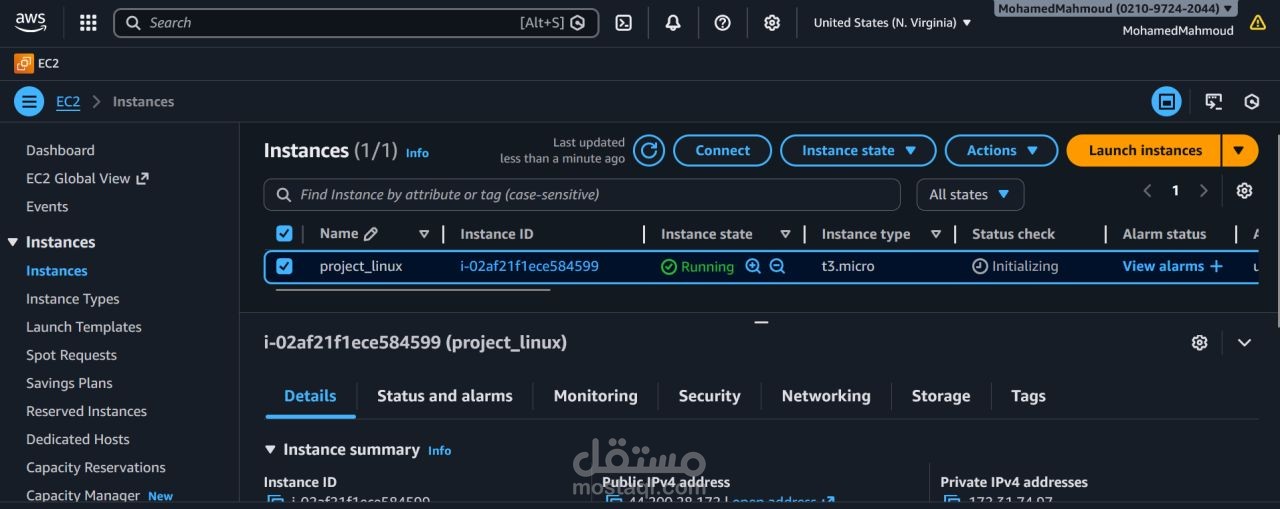Viewport: 1280px width, 509px height.
Task: Collapse the Instance summary section
Action: click(270, 450)
